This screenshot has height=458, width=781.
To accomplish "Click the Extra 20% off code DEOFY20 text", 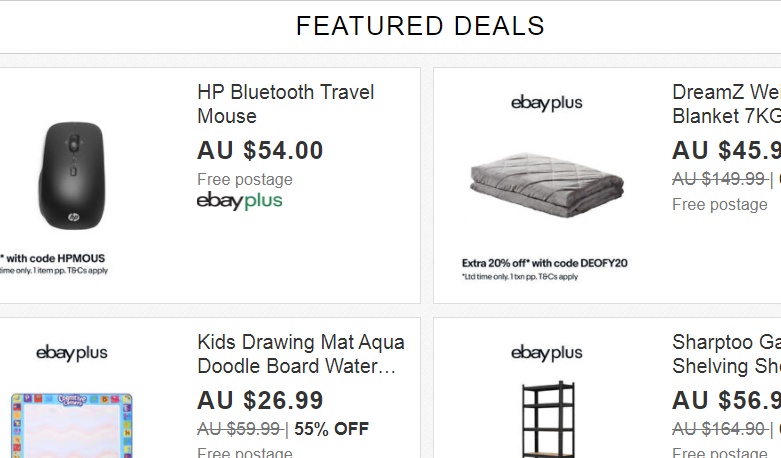I will pyautogui.click(x=545, y=263).
